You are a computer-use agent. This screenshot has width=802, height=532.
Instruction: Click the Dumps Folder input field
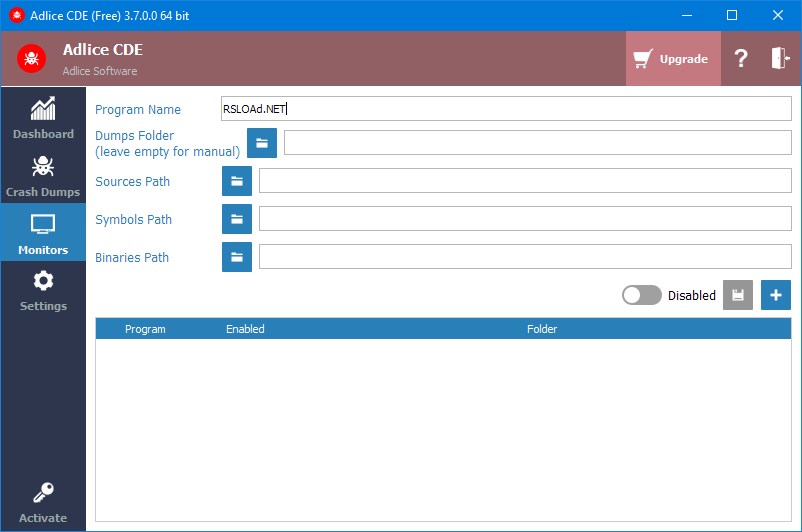[x=538, y=142]
